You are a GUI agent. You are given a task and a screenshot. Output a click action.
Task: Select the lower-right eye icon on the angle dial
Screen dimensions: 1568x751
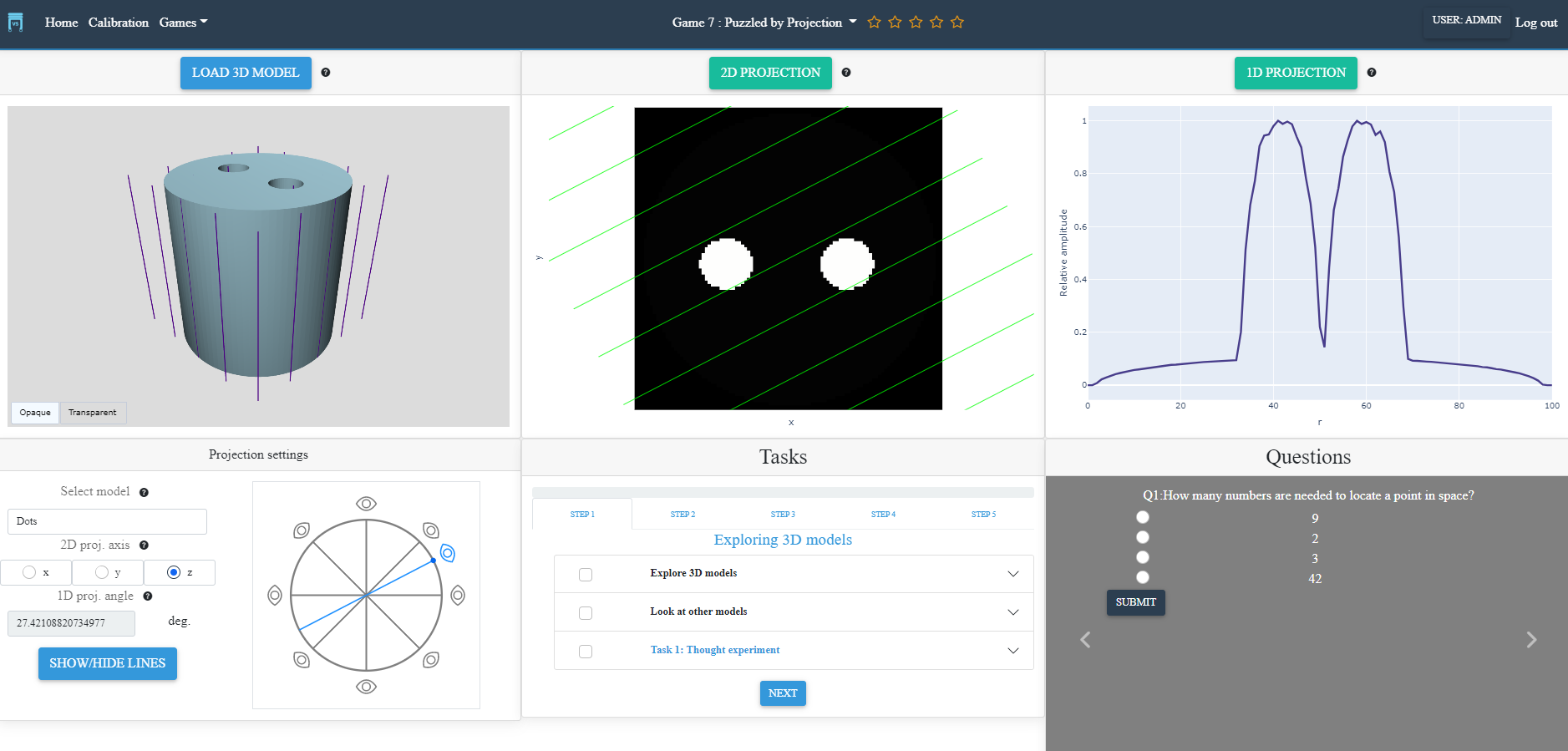(x=431, y=660)
